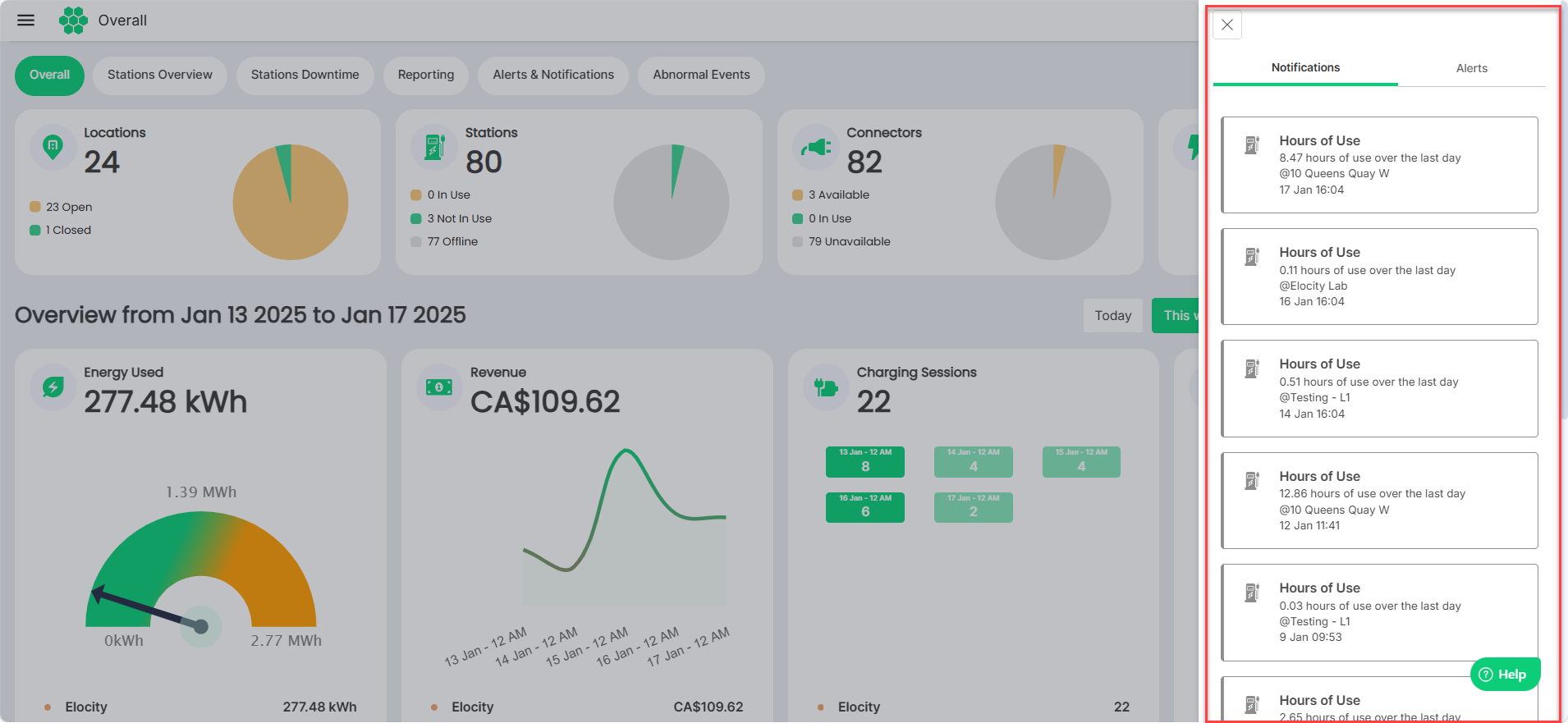Click station icon on 16 Jan 16:04 notification
Image resolution: width=1568 pixels, height=723 pixels.
(1252, 257)
